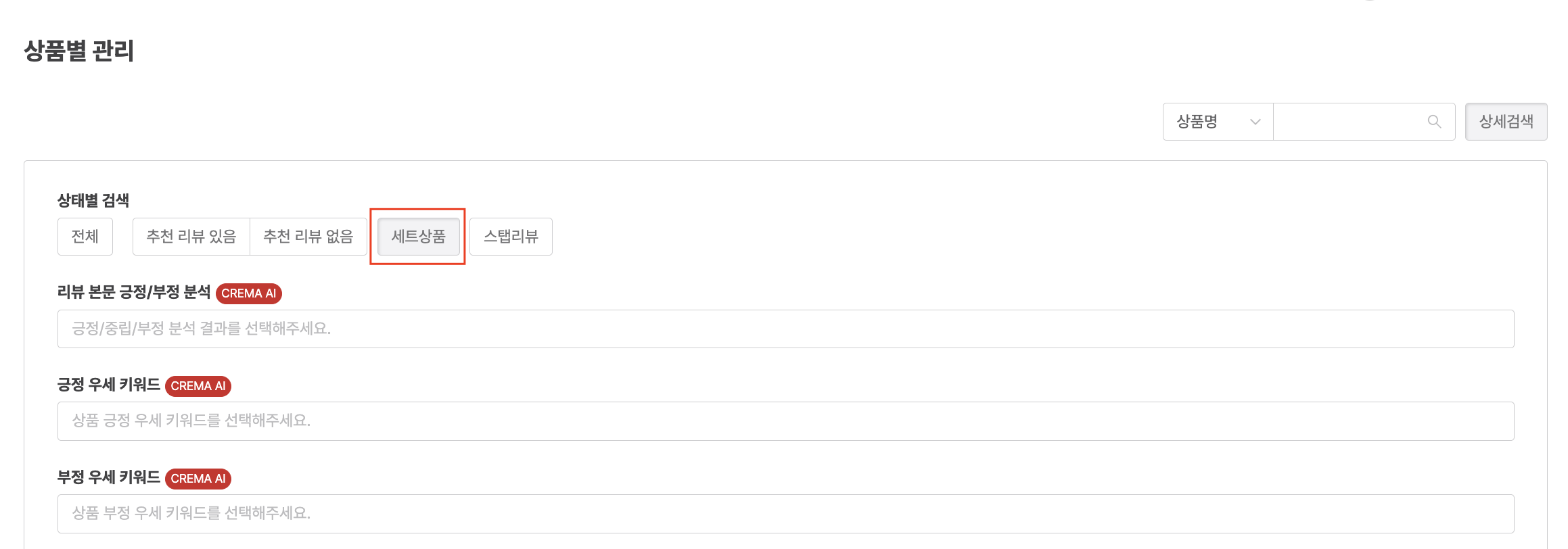1568x549 pixels.
Task: Toggle the 추천 리뷰 있음 filter
Action: (x=191, y=237)
